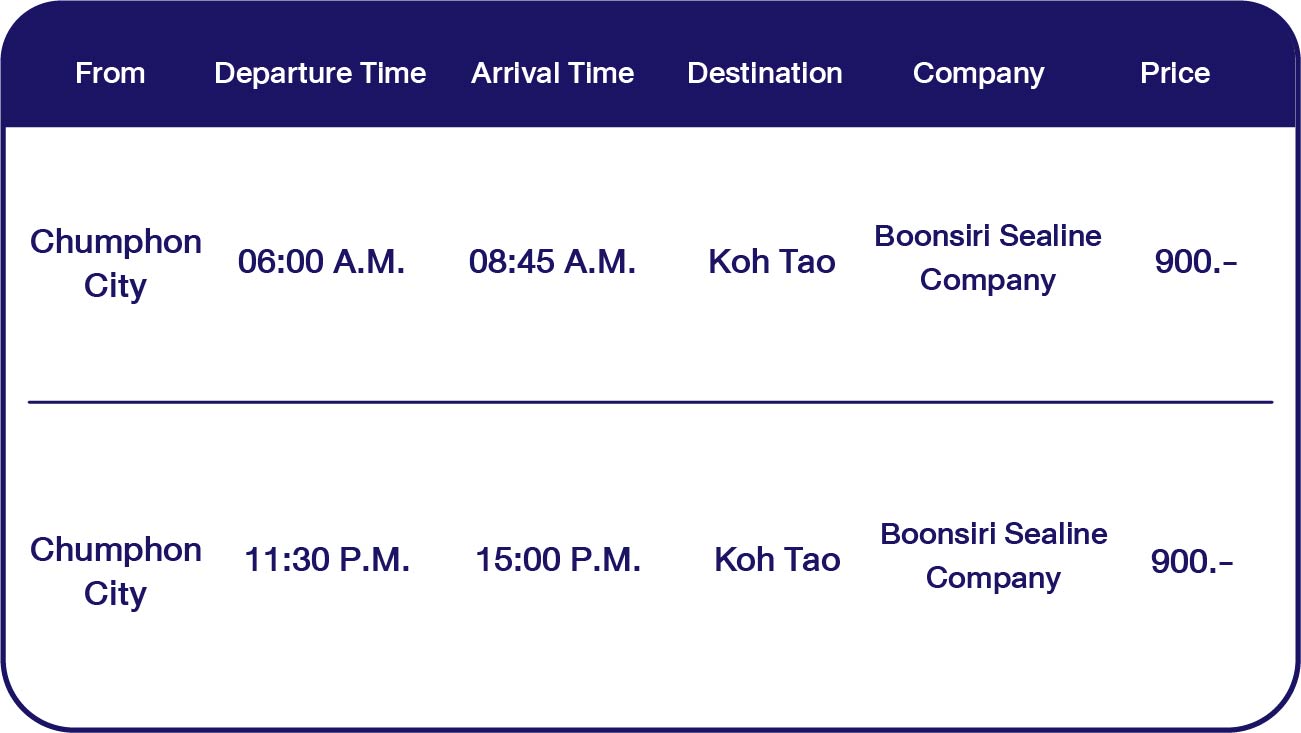Click the From column header
This screenshot has width=1301, height=733.
(x=110, y=73)
